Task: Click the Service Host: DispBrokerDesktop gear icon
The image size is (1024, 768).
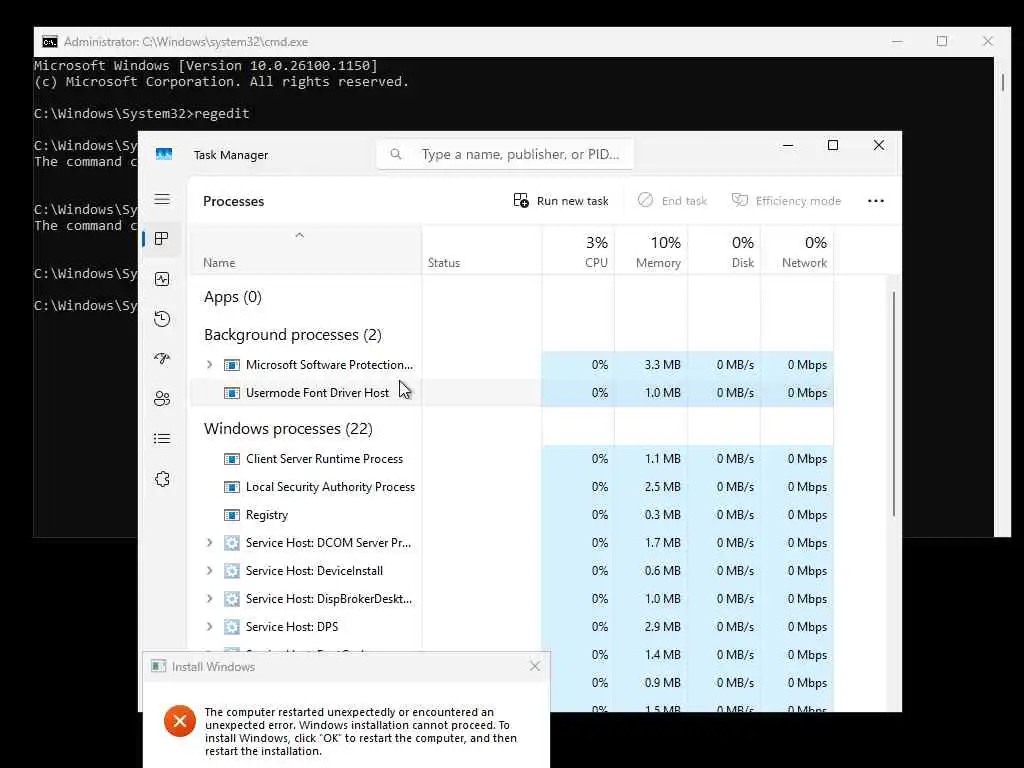Action: [232, 599]
